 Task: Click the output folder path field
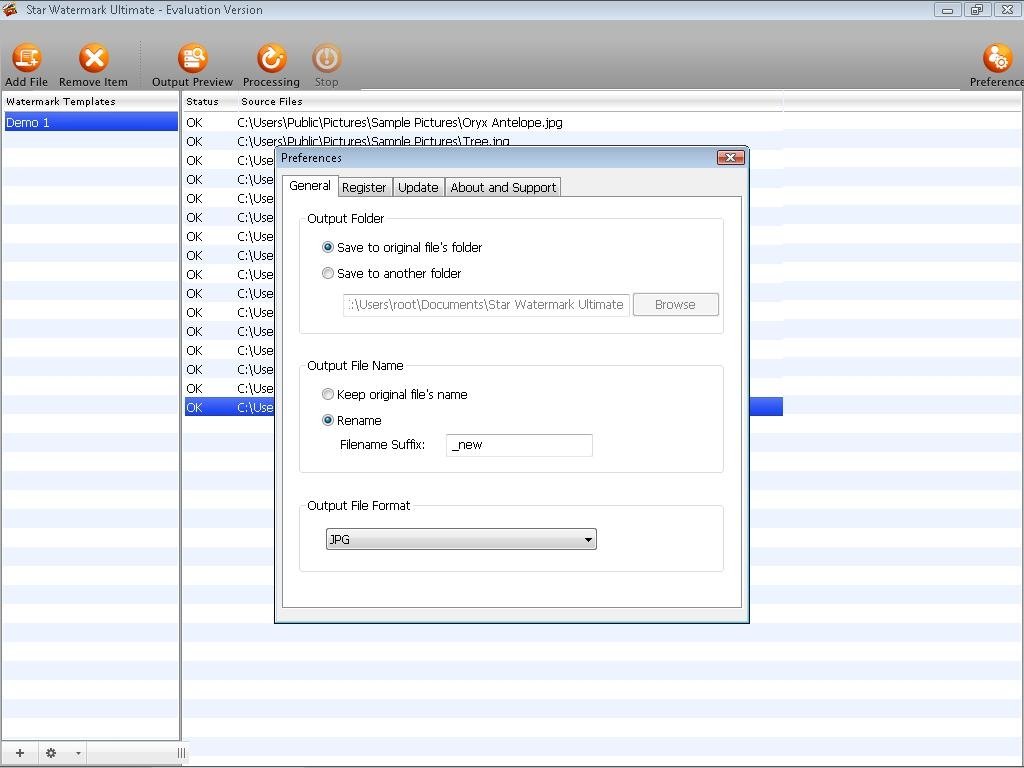point(487,305)
